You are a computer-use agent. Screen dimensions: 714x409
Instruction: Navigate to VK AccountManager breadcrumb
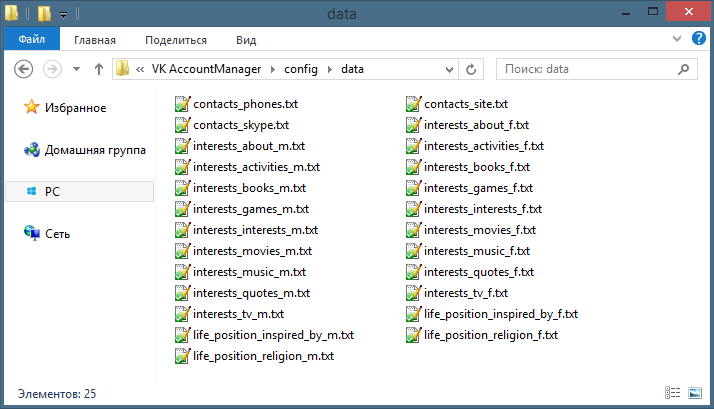click(x=206, y=69)
